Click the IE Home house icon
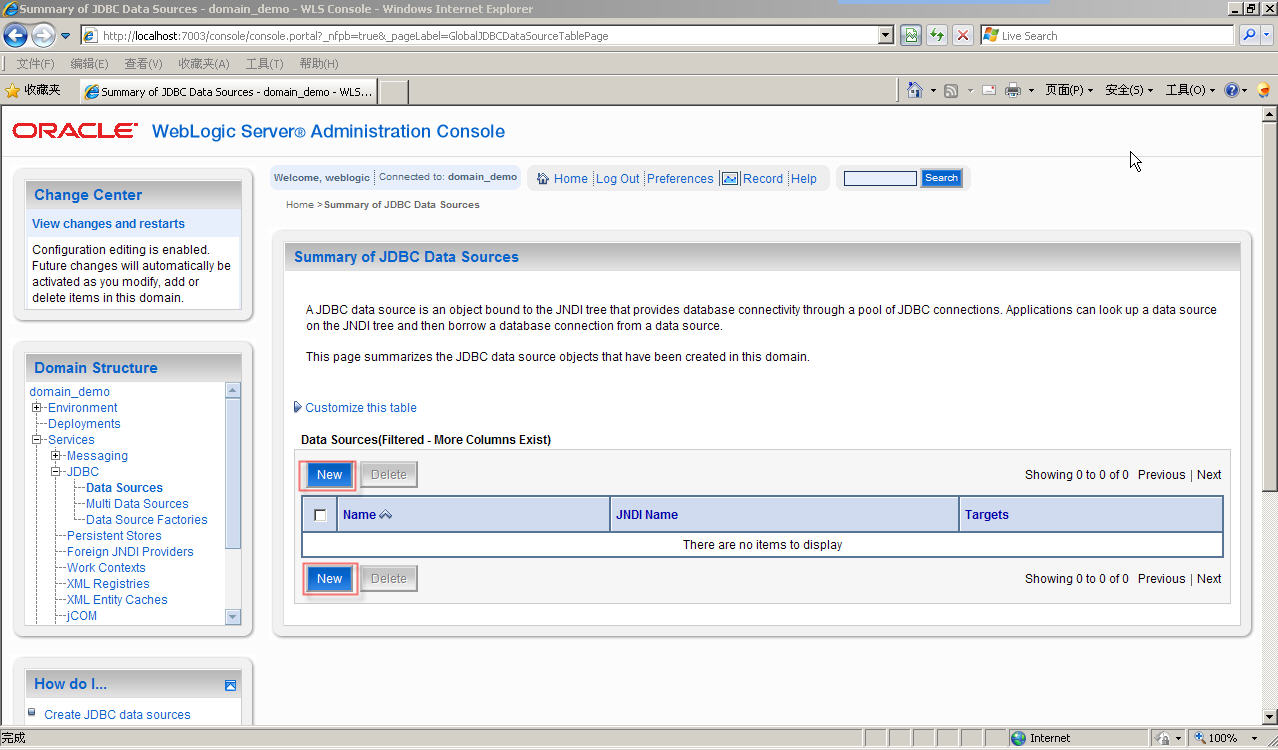This screenshot has height=750, width=1278. (914, 90)
